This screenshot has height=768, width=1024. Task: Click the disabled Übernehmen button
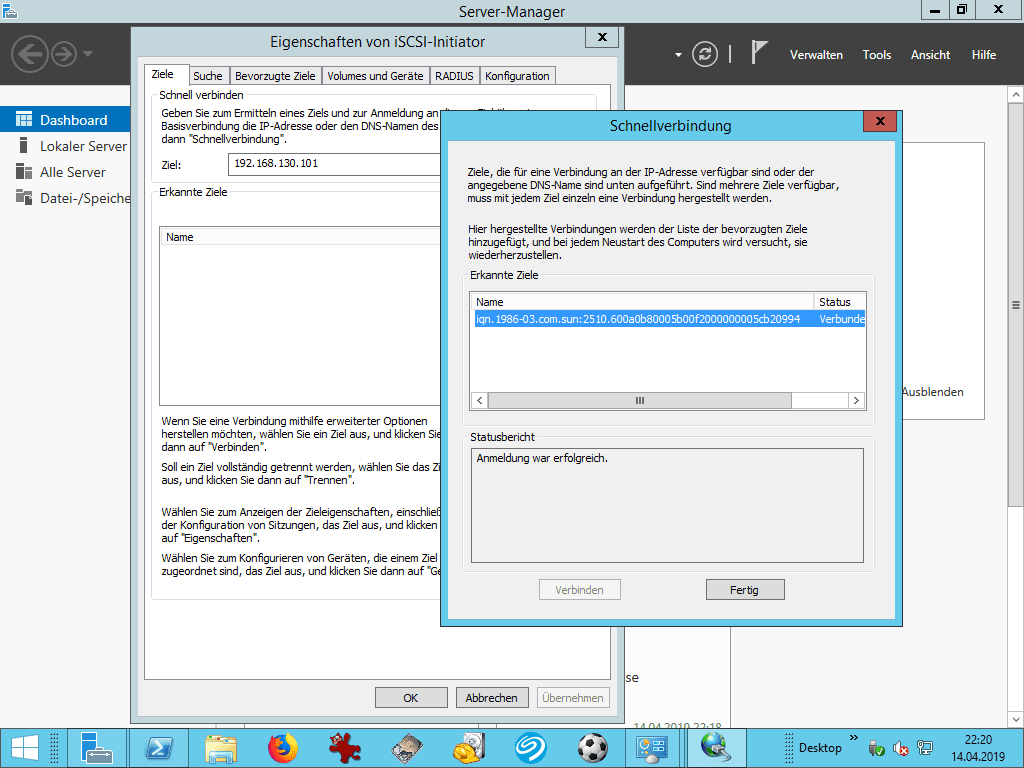(573, 697)
